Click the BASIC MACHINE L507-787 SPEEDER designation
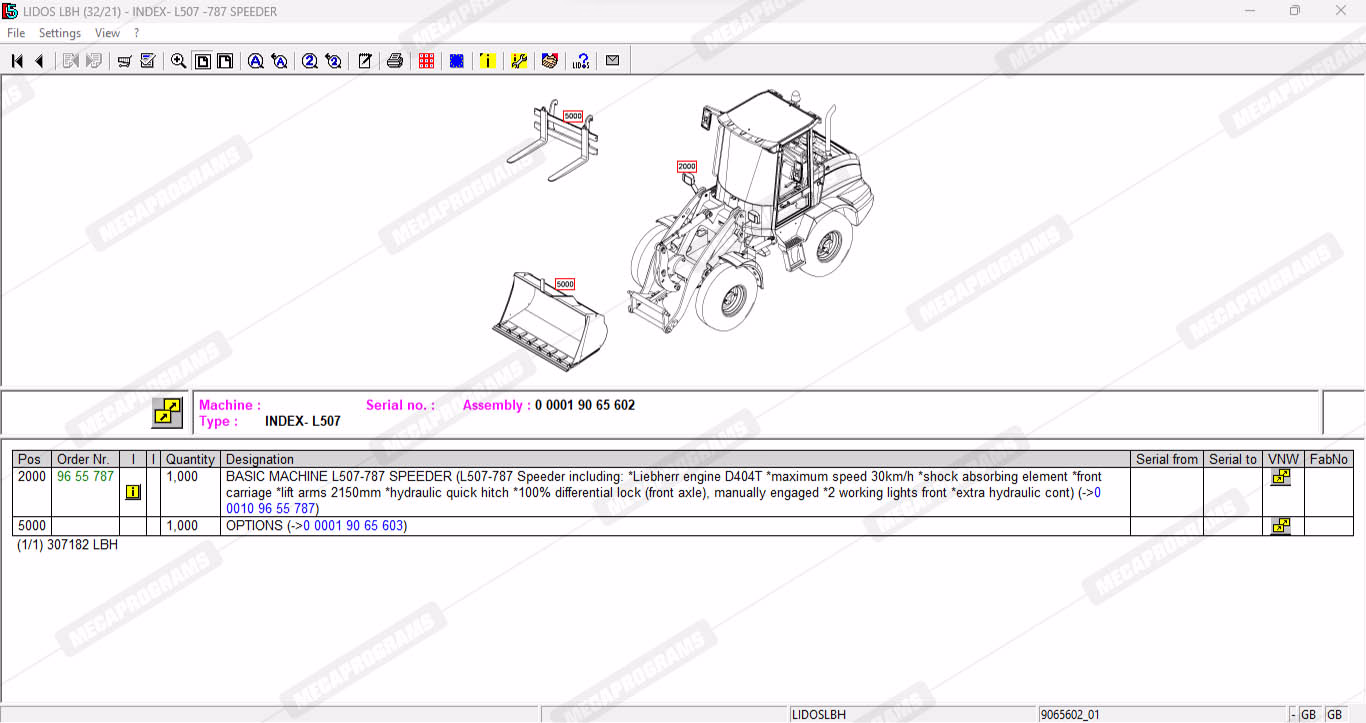The width and height of the screenshot is (1366, 723). click(x=339, y=477)
